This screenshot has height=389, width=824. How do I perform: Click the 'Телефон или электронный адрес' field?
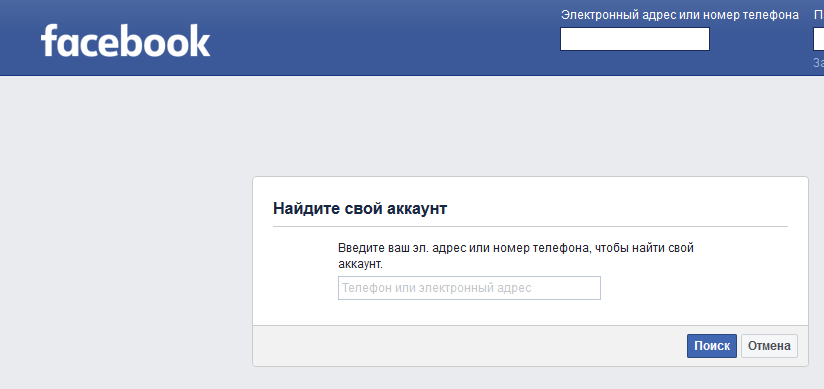pyautogui.click(x=469, y=288)
